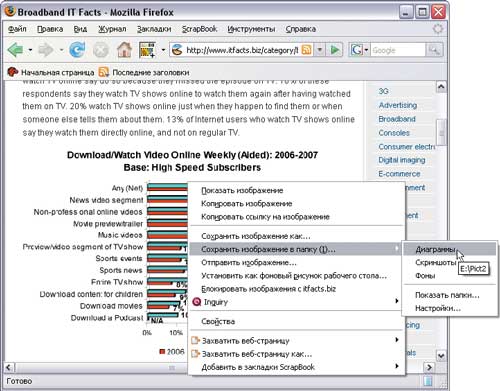Choose 'Сохранить изображение как…'

[297, 236]
